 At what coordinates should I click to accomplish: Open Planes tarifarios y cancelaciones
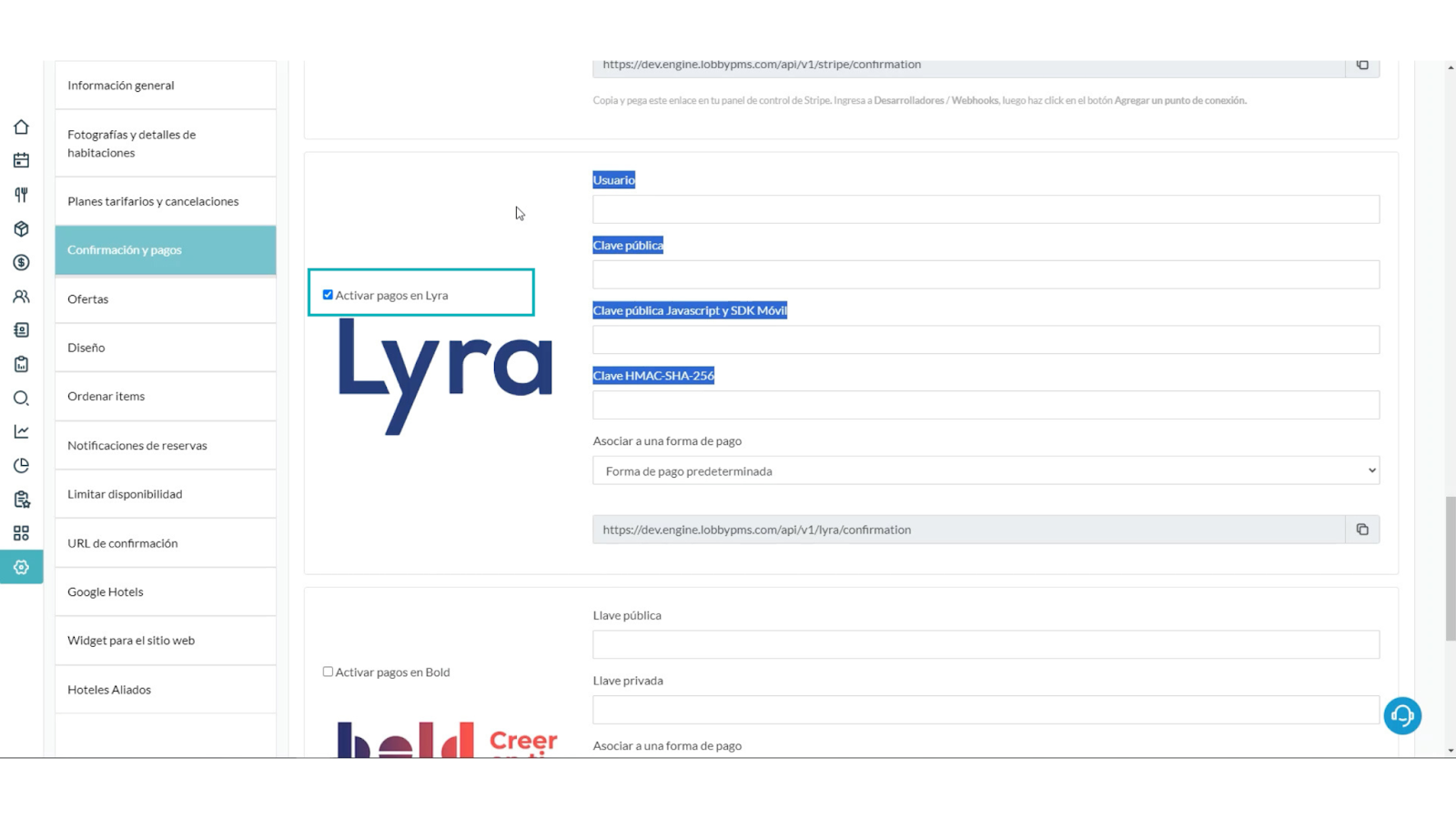point(166,201)
